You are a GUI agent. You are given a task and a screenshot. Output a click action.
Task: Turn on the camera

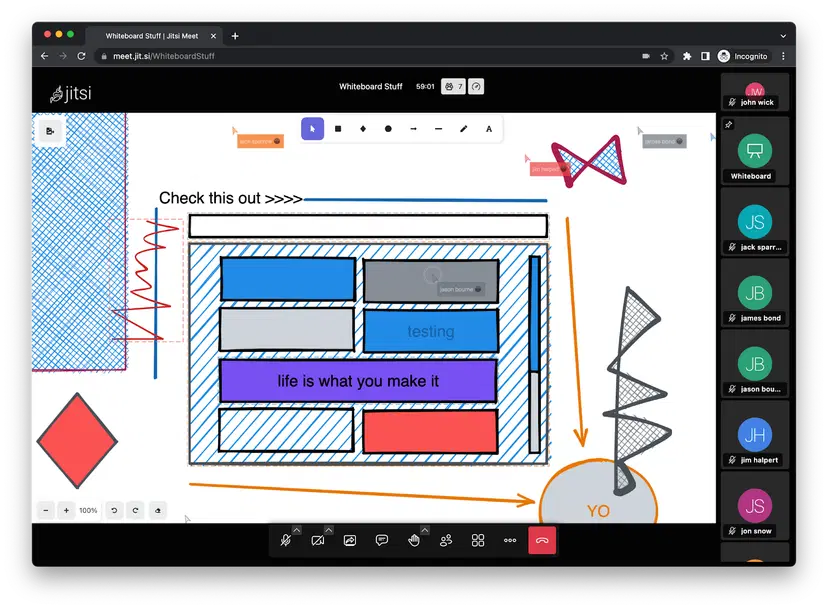coord(318,540)
